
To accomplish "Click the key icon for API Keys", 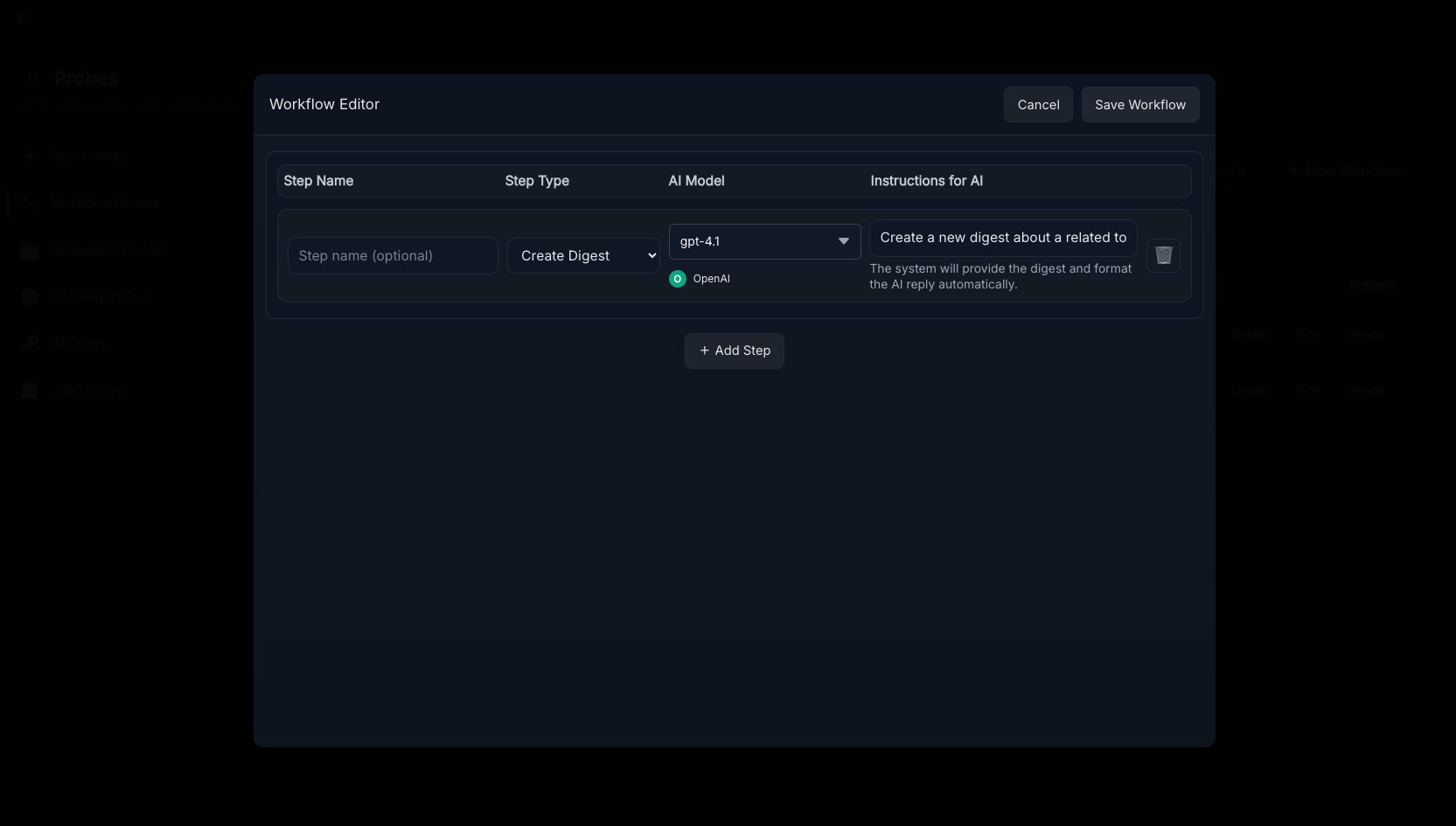I will (30, 344).
